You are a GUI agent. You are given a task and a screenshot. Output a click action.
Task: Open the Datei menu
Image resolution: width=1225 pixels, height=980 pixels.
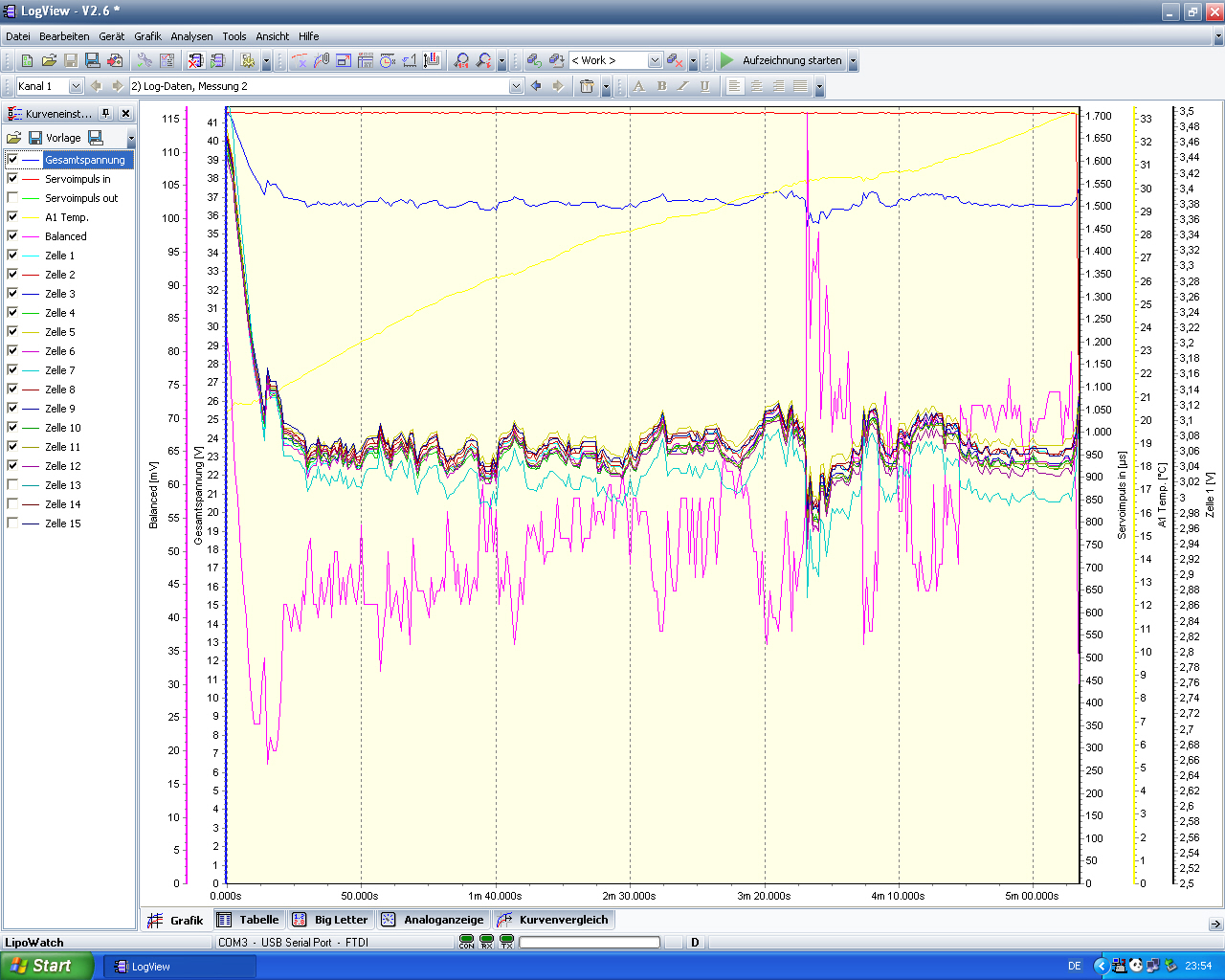click(18, 36)
